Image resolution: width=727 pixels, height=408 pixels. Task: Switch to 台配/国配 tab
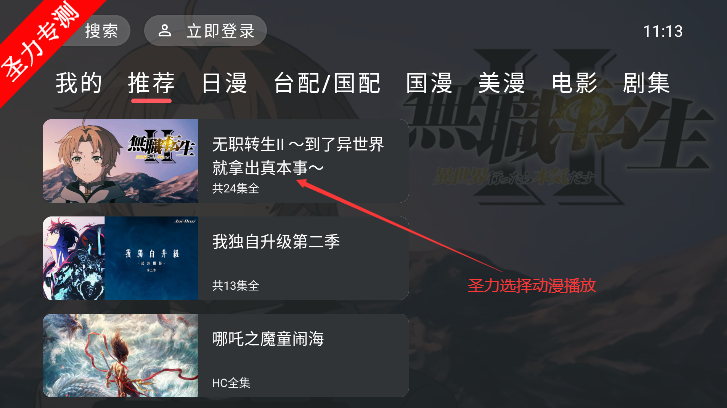click(327, 83)
